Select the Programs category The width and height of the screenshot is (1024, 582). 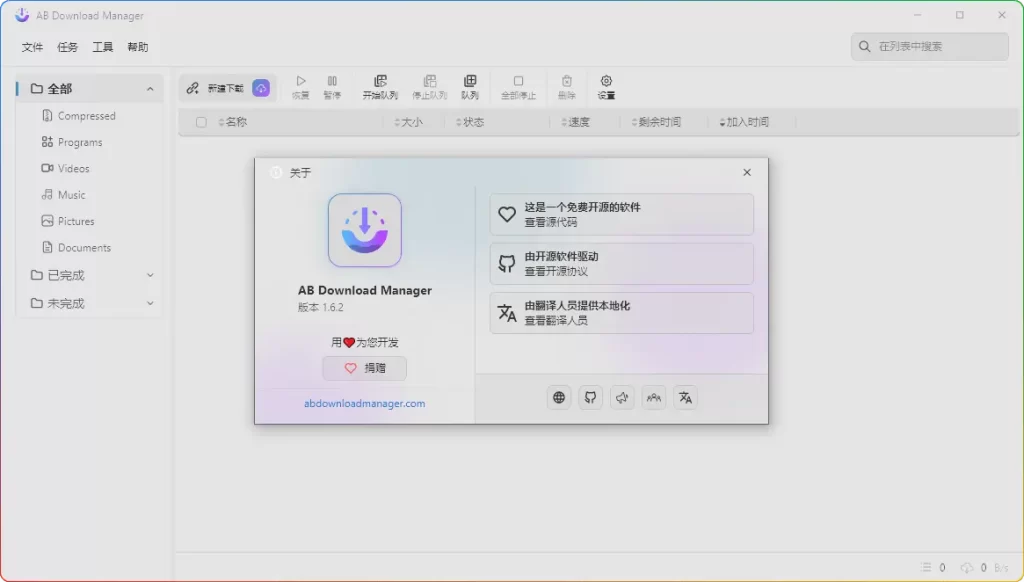click(88, 142)
